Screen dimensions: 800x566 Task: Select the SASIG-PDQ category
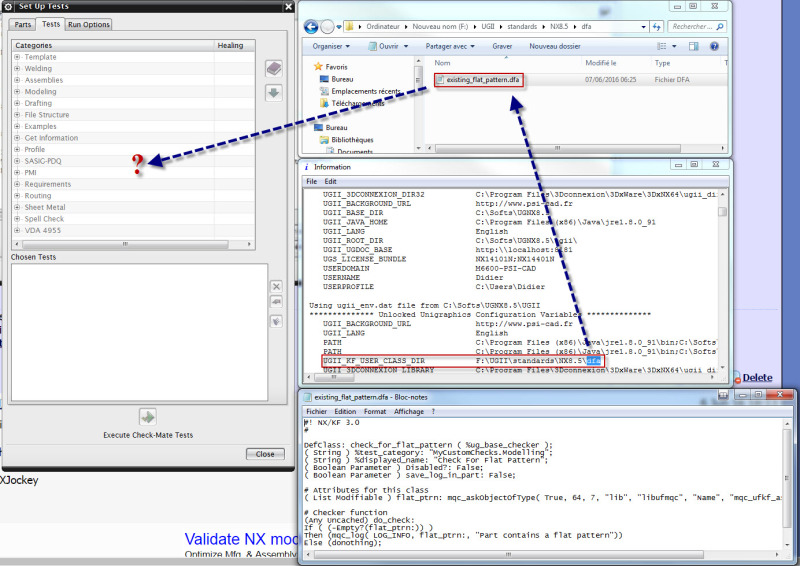click(43, 161)
